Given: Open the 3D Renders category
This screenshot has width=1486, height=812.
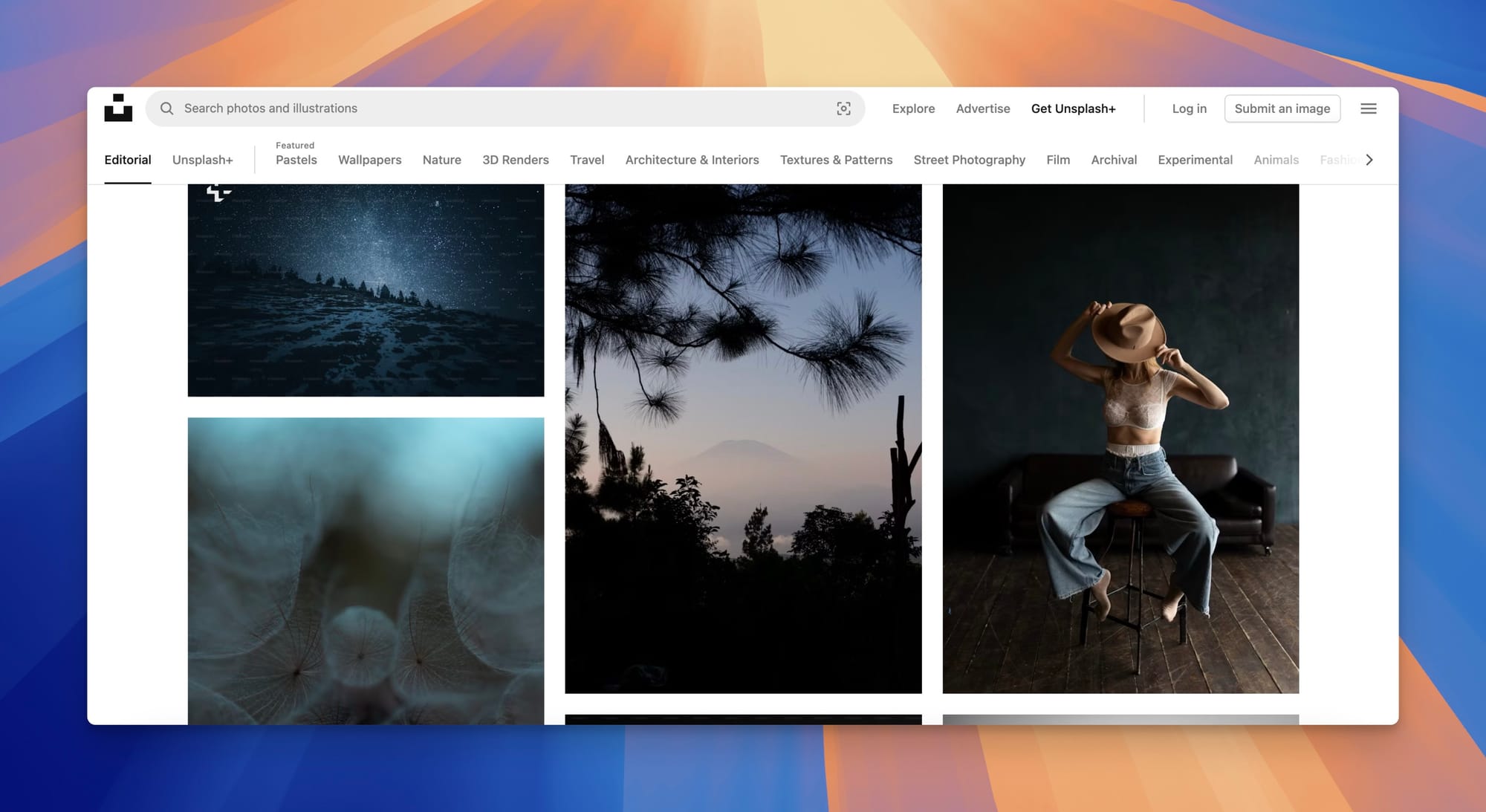Looking at the screenshot, I should pyautogui.click(x=515, y=160).
